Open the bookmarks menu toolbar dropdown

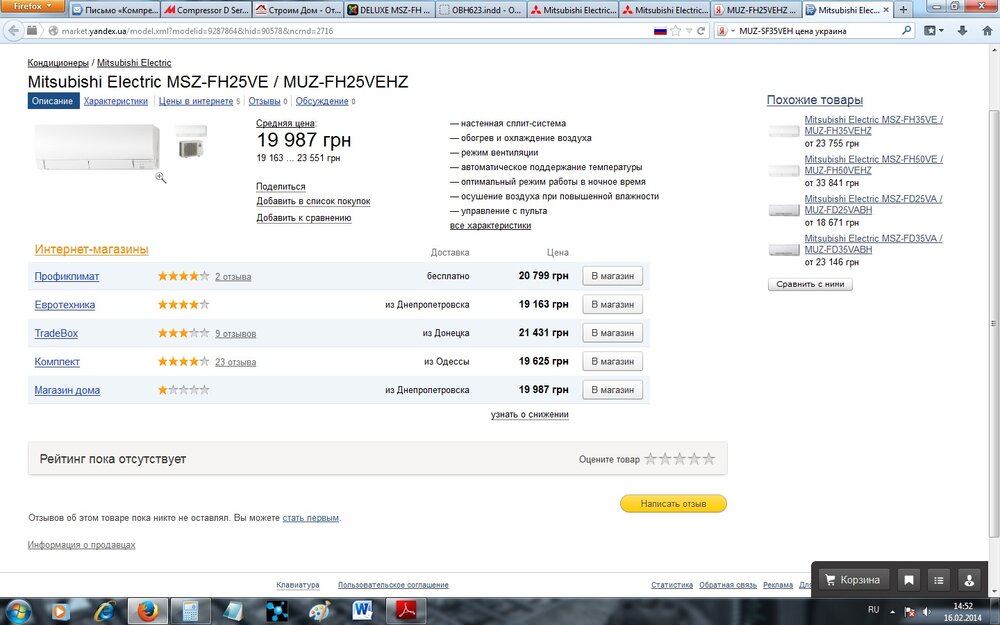tap(934, 31)
